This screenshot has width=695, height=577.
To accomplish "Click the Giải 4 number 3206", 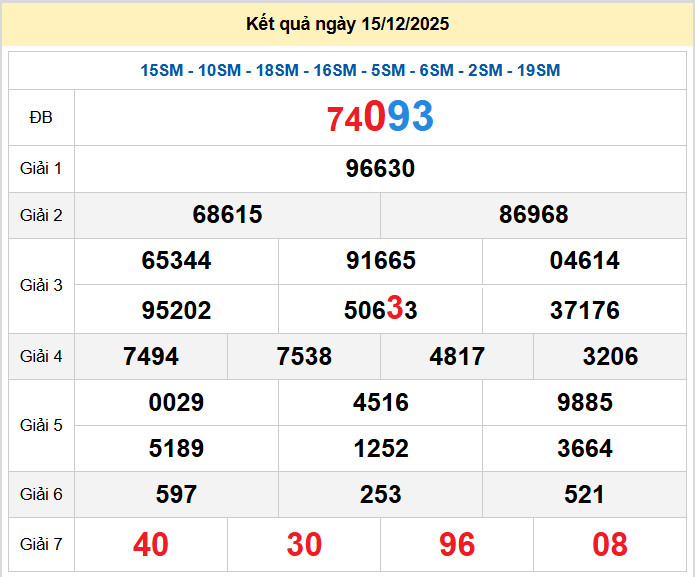I will [x=610, y=357].
